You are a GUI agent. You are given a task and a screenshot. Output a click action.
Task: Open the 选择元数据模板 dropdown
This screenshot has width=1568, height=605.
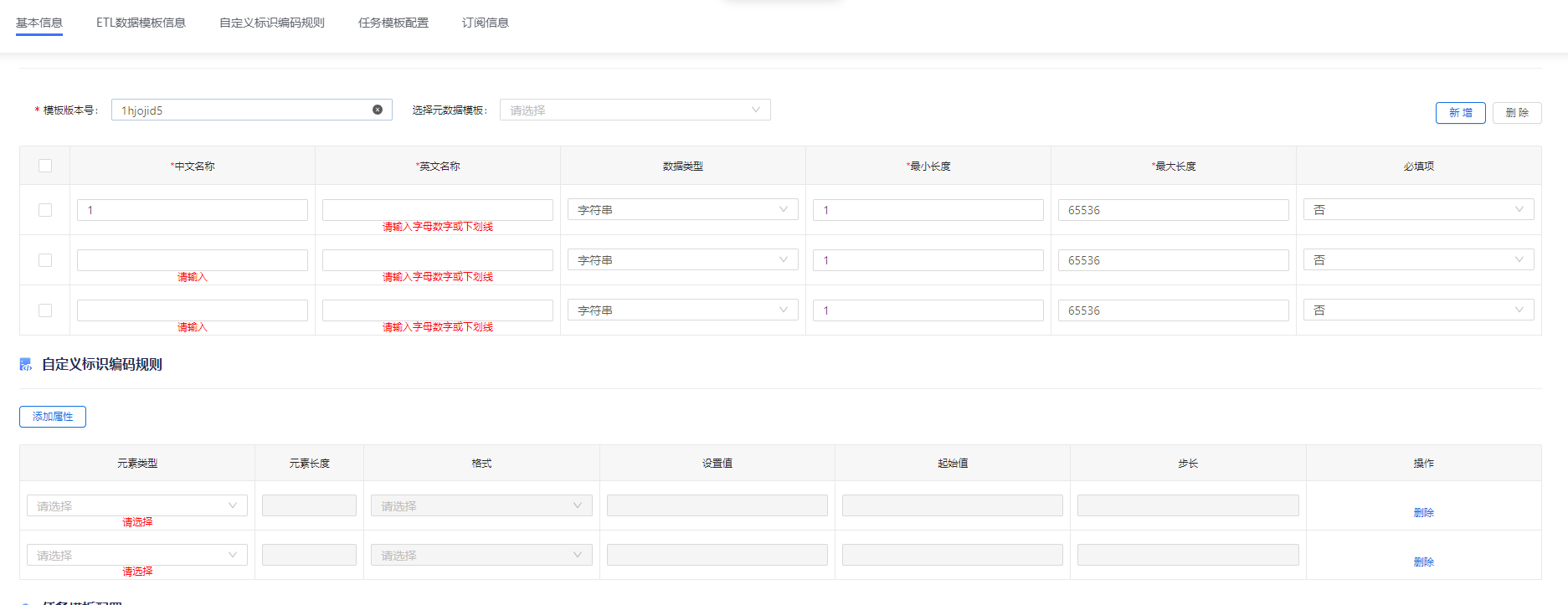pyautogui.click(x=635, y=110)
